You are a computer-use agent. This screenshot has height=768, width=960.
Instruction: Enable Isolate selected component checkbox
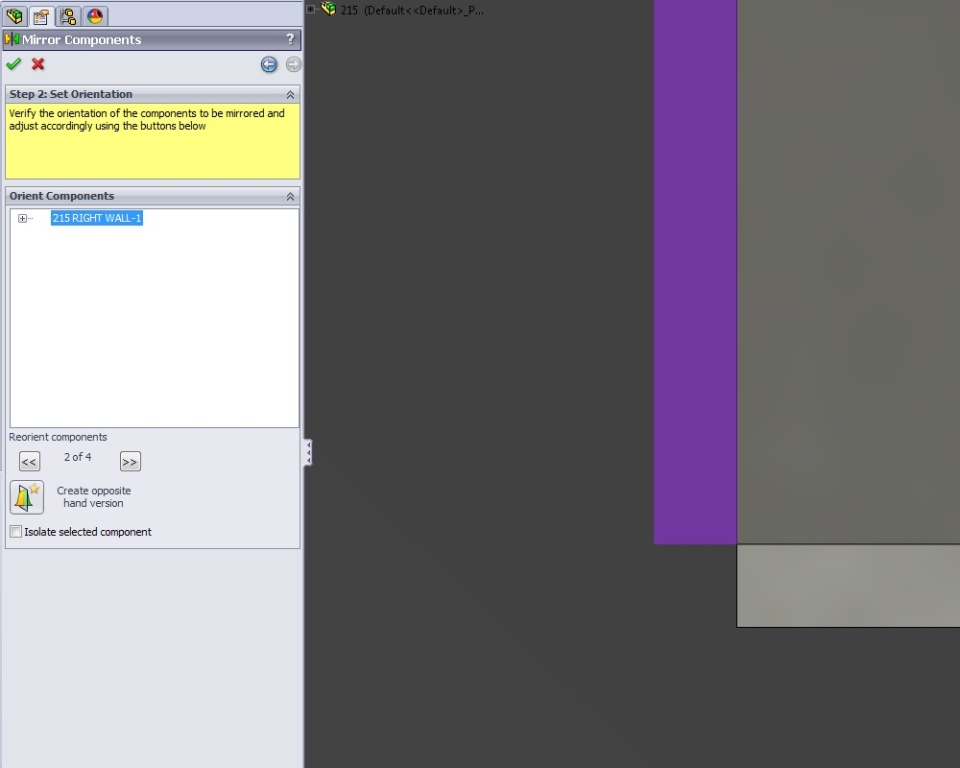pos(16,532)
